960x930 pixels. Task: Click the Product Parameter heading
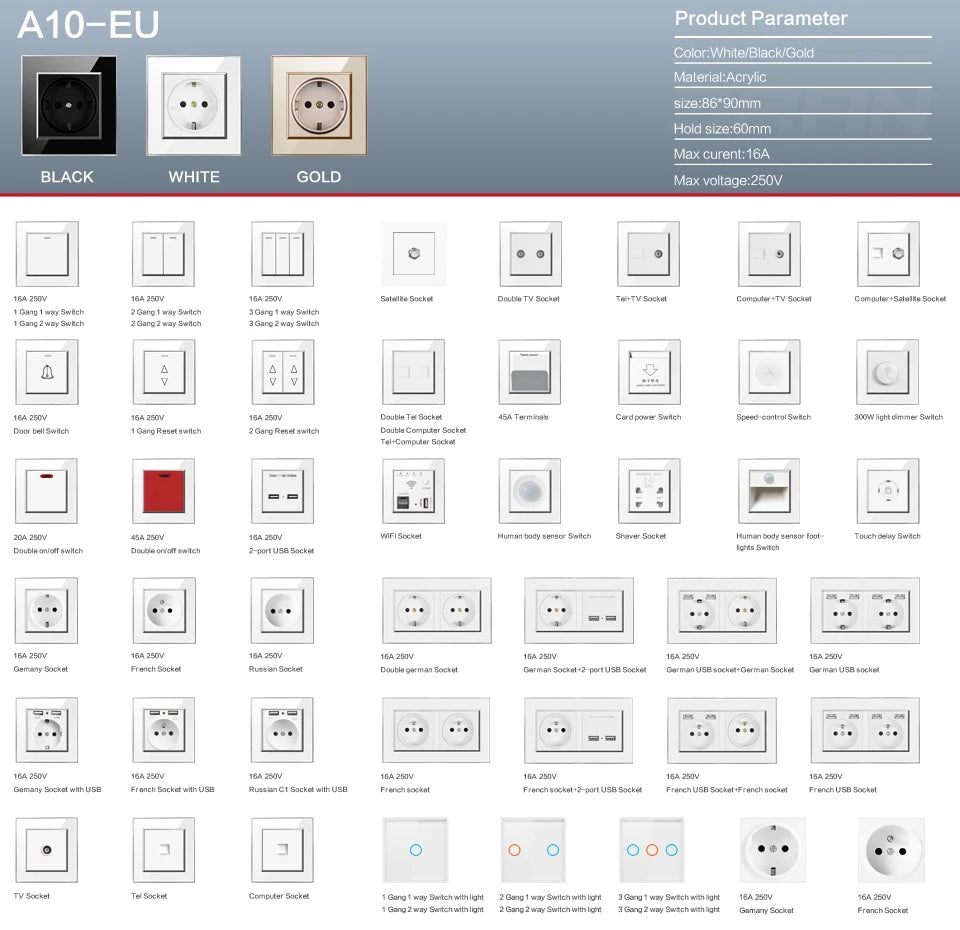[x=760, y=18]
